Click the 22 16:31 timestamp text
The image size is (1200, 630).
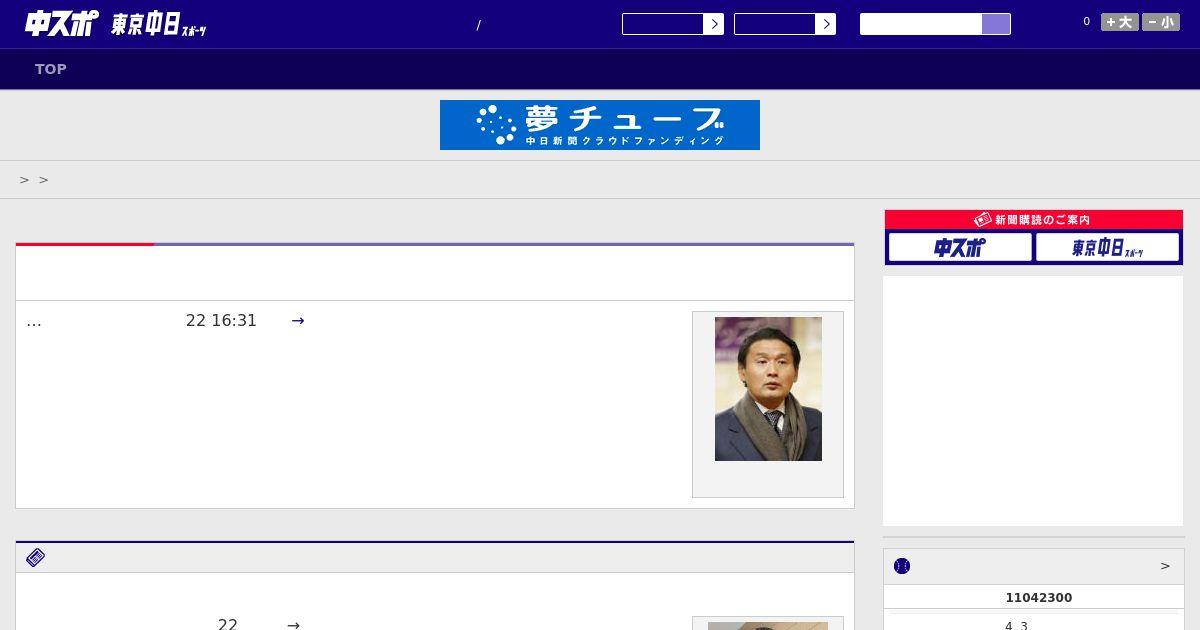221,321
